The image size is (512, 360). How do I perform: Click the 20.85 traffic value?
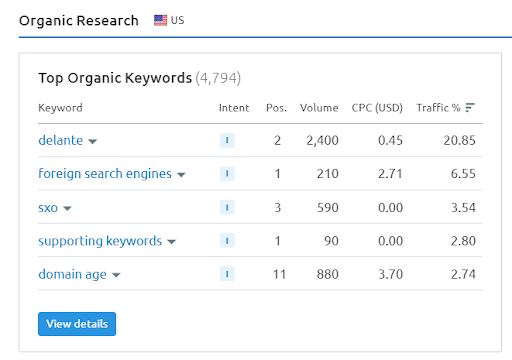pyautogui.click(x=459, y=141)
